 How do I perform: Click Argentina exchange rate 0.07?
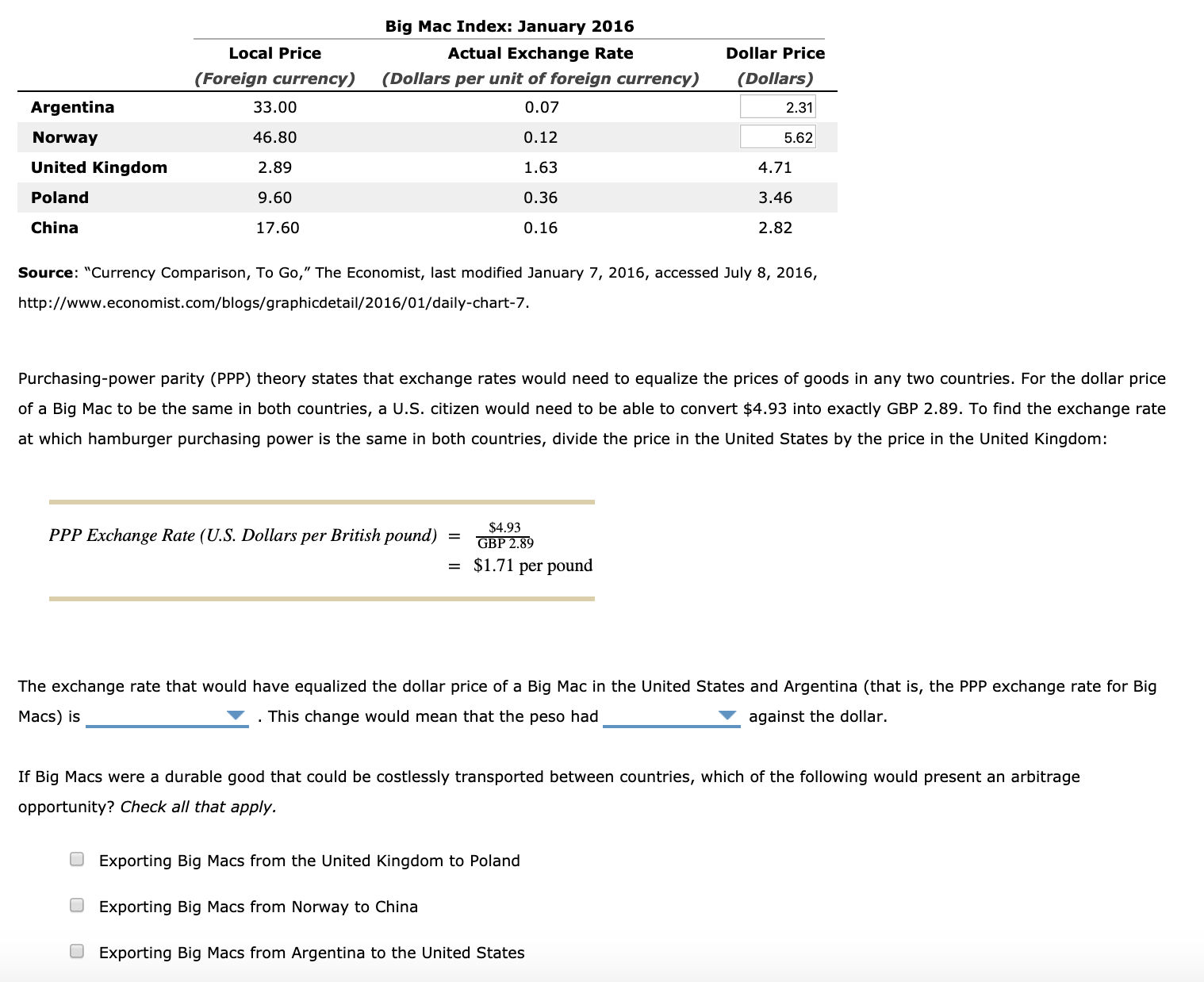coord(542,107)
